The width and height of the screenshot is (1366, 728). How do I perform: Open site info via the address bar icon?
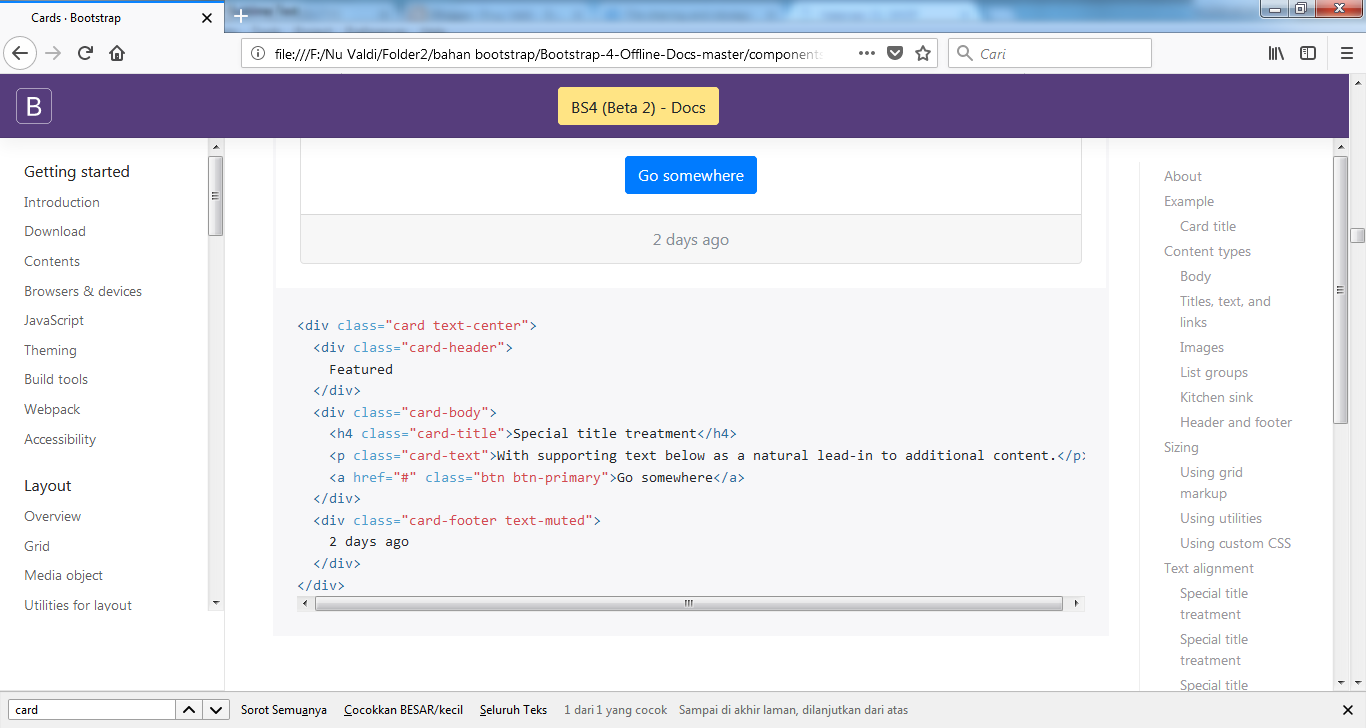258,52
